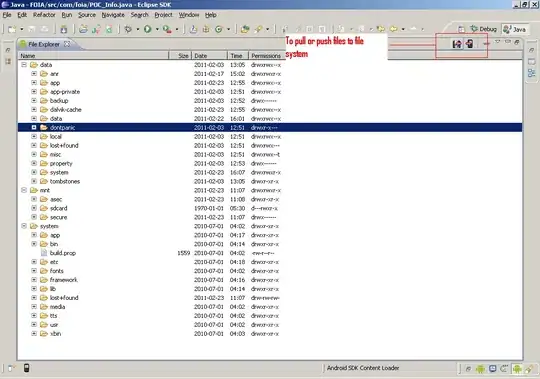Open the Run dropdown arrow in the toolbar
The image size is (540, 379).
click(157, 29)
